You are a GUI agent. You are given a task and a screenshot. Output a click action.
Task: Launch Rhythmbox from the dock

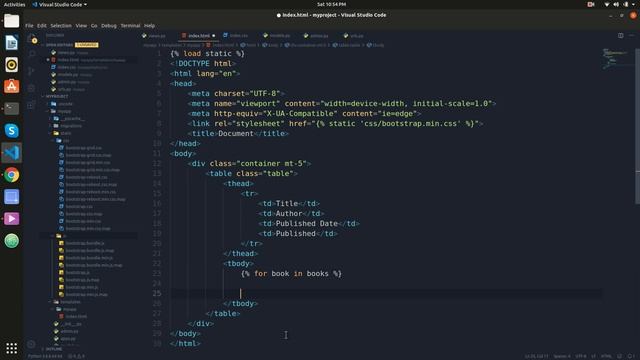point(11,64)
